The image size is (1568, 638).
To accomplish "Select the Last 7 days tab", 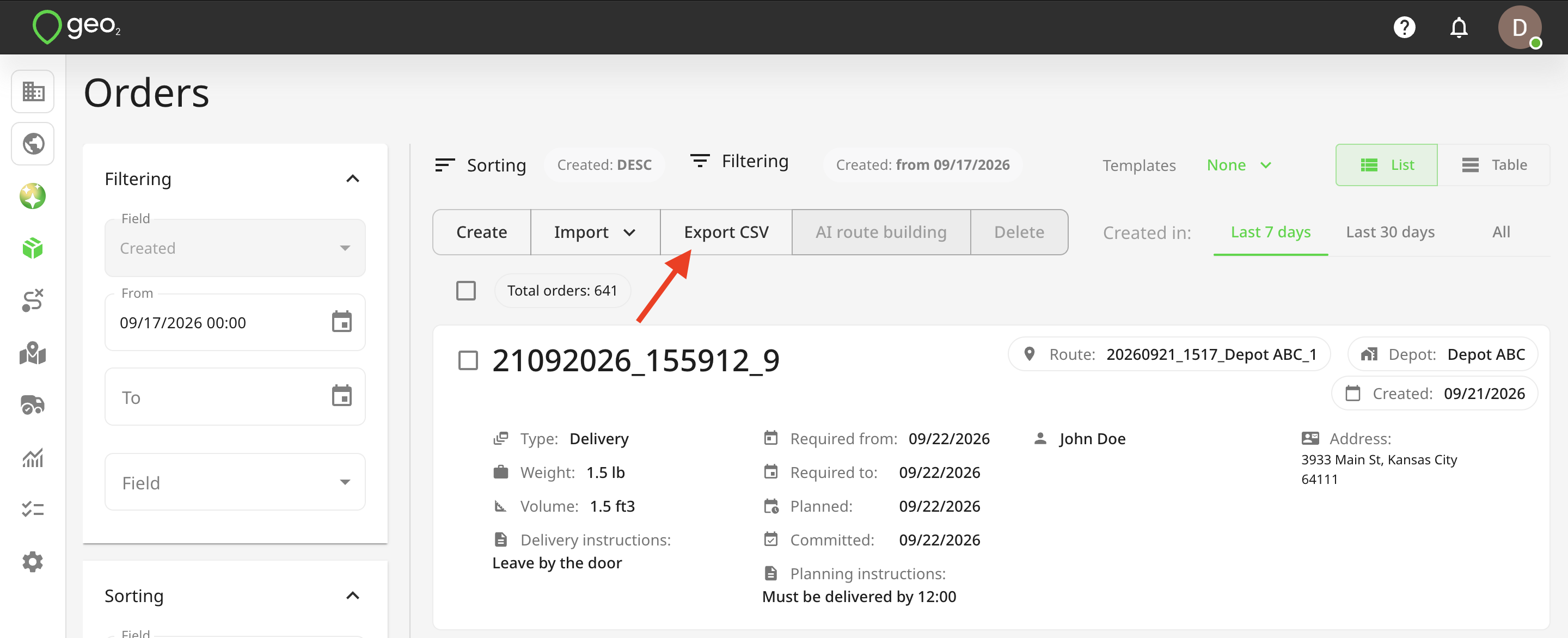I will pos(1270,232).
